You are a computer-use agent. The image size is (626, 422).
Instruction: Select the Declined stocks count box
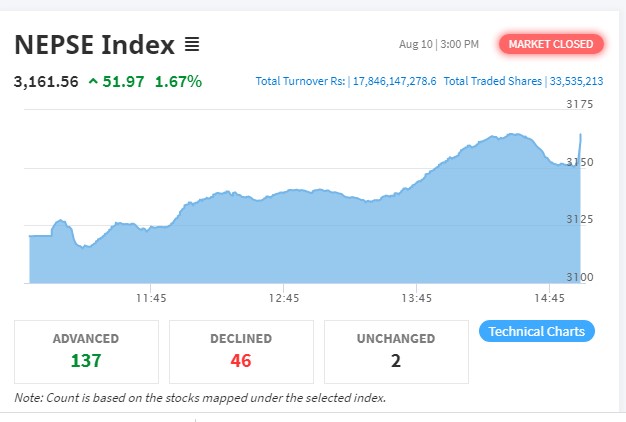coord(240,350)
